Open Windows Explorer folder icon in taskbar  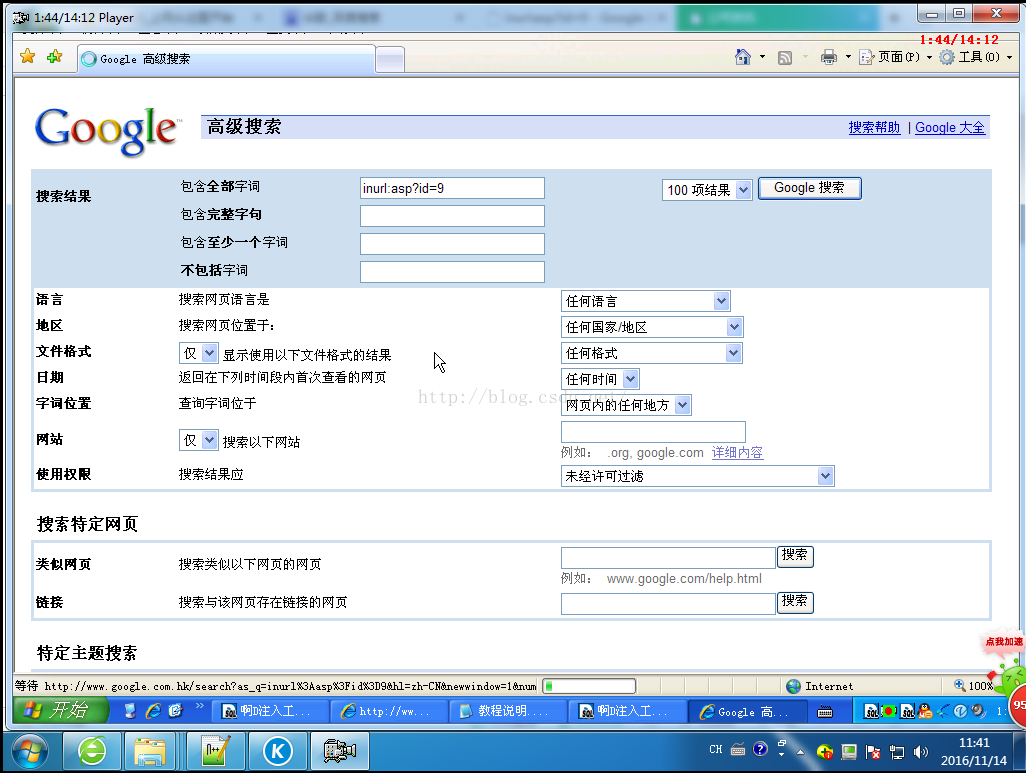coord(150,750)
